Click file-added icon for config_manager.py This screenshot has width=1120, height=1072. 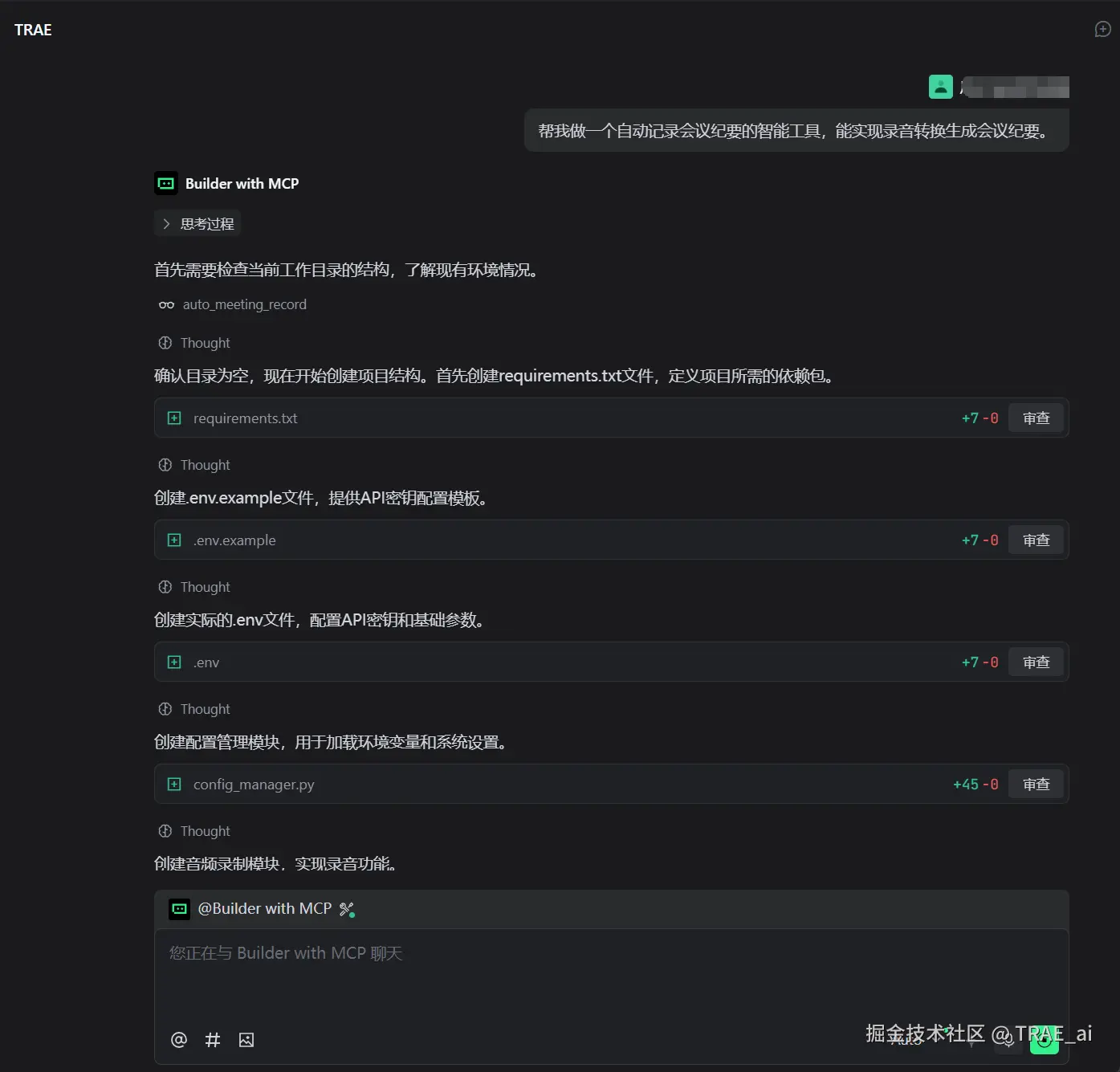tap(174, 785)
